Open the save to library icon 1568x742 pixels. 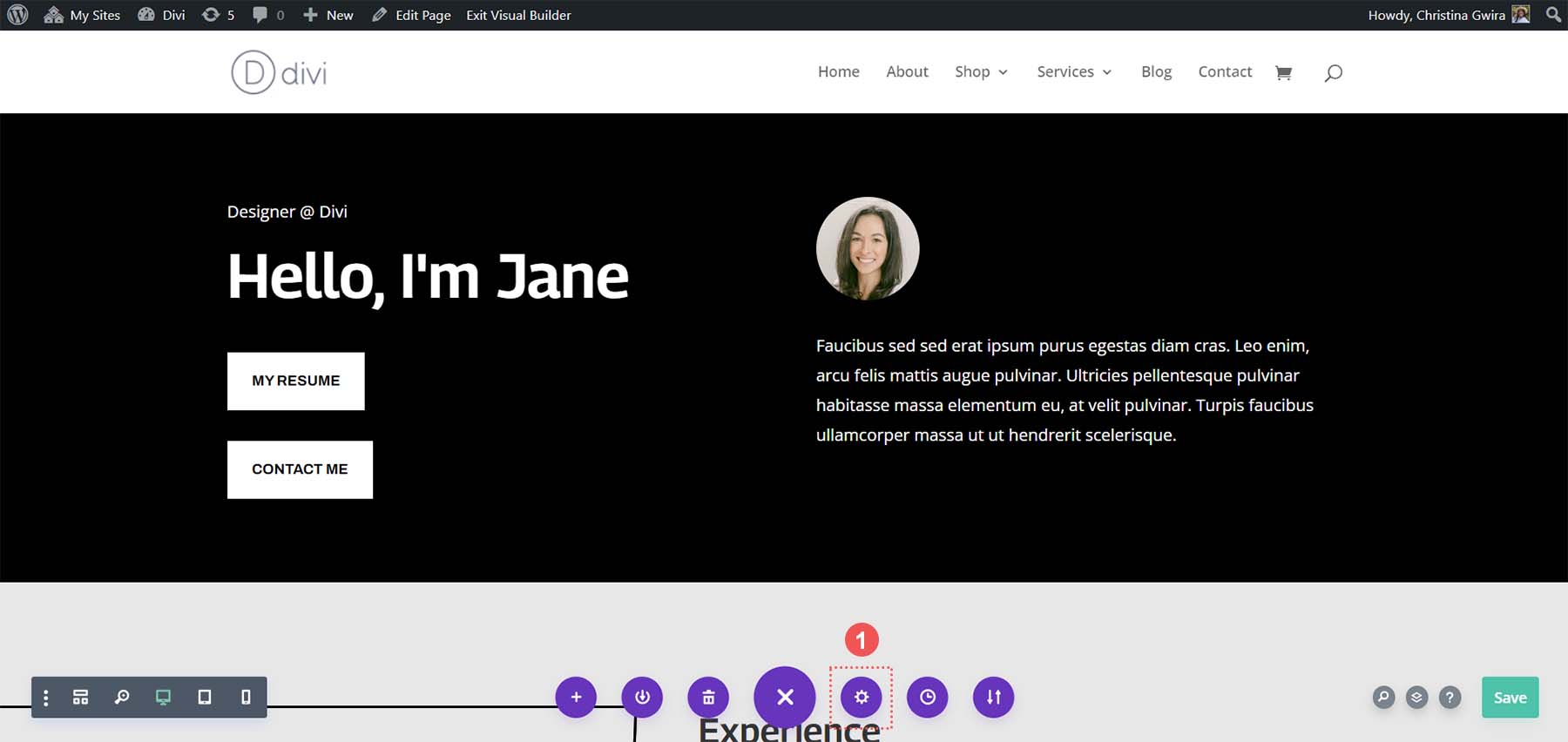642,698
